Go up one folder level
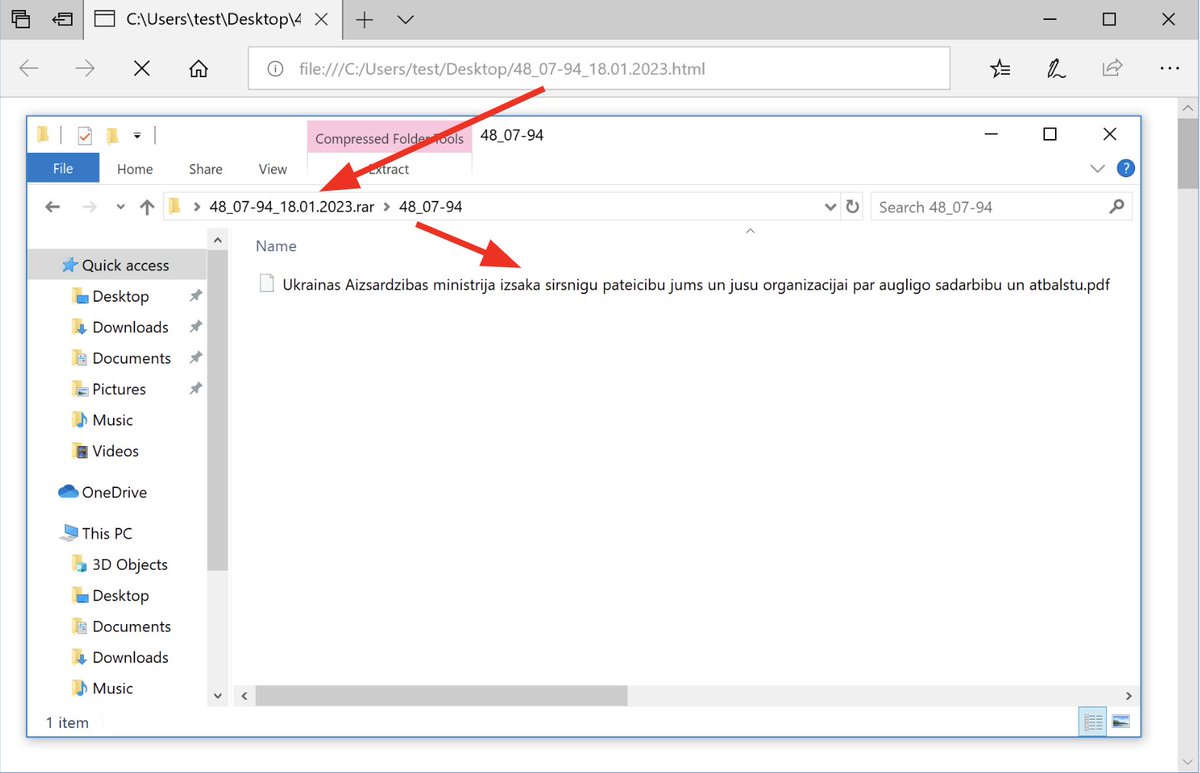This screenshot has height=773, width=1200. 147,207
